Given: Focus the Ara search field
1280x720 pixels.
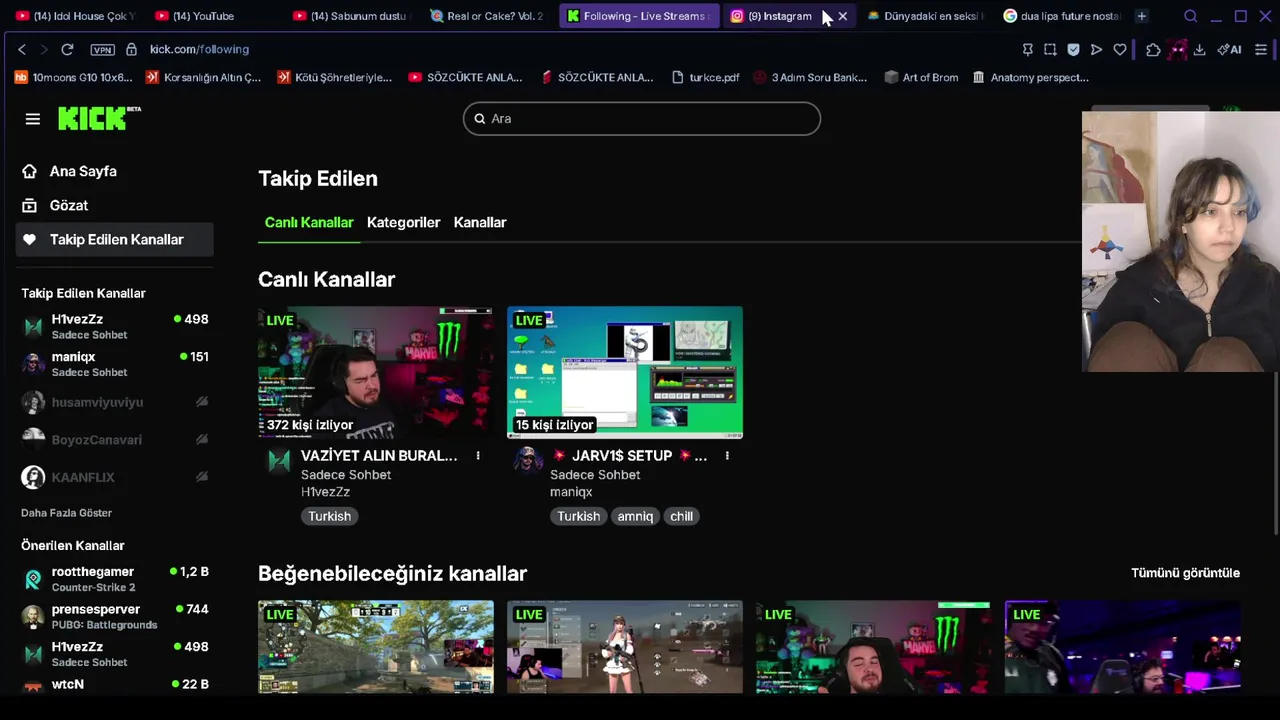Looking at the screenshot, I should click(x=642, y=118).
